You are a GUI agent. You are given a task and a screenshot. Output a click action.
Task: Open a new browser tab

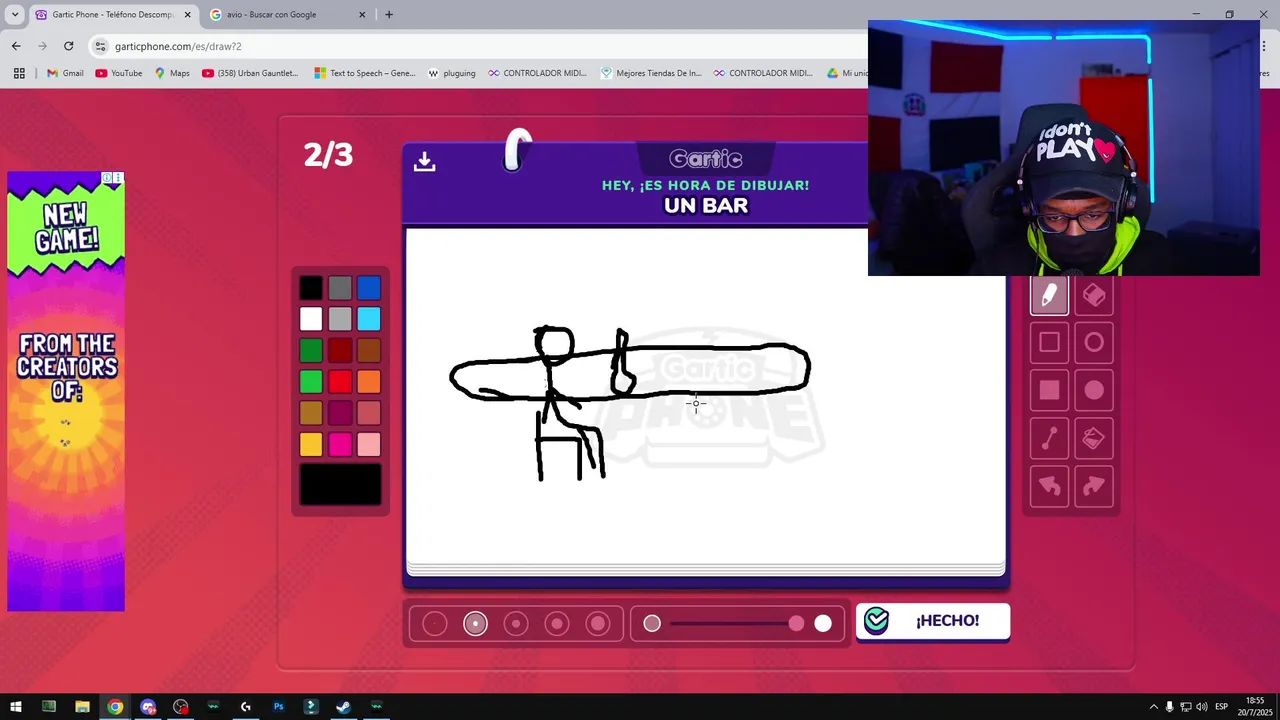pyautogui.click(x=389, y=15)
